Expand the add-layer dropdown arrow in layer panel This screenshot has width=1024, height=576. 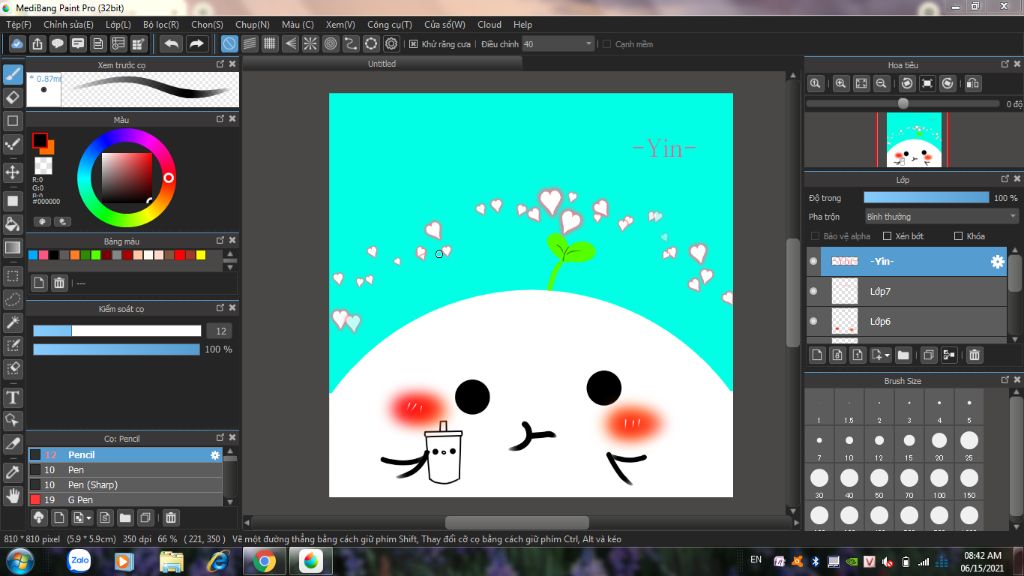886,355
